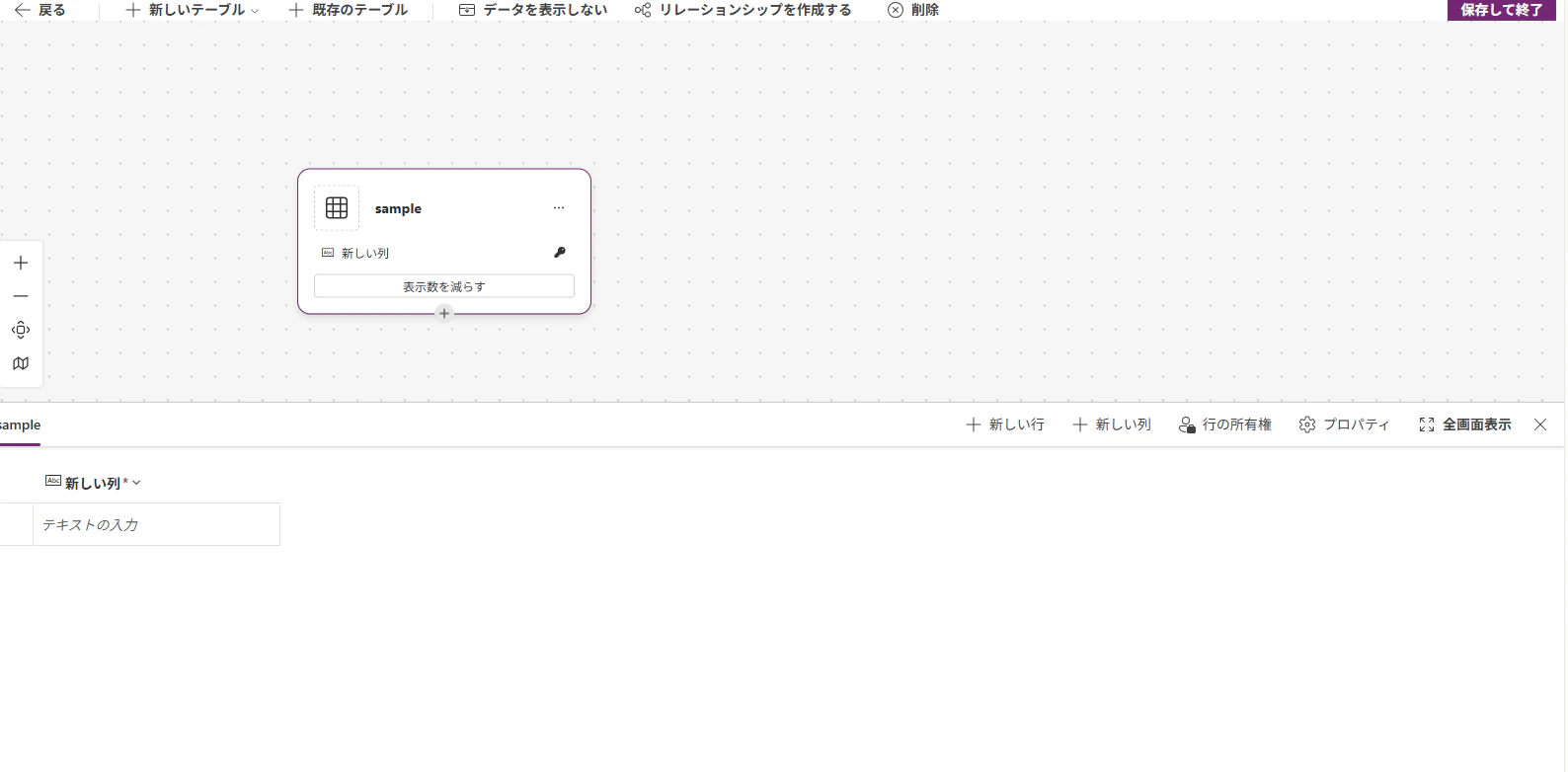Open 行の所有権 settings
Image resolution: width=1568 pixels, height=772 pixels.
(x=1224, y=425)
